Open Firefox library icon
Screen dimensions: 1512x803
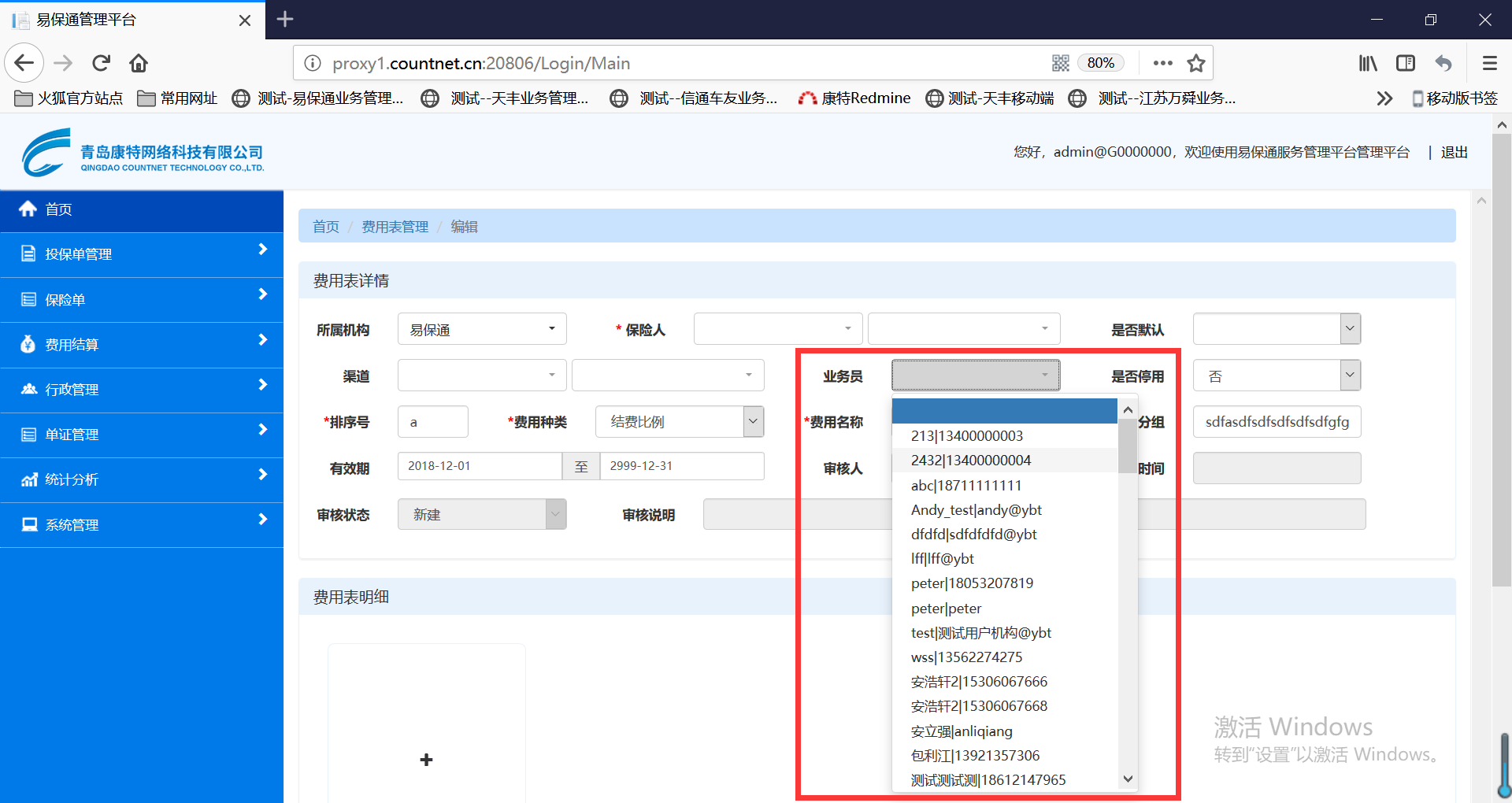(1368, 63)
